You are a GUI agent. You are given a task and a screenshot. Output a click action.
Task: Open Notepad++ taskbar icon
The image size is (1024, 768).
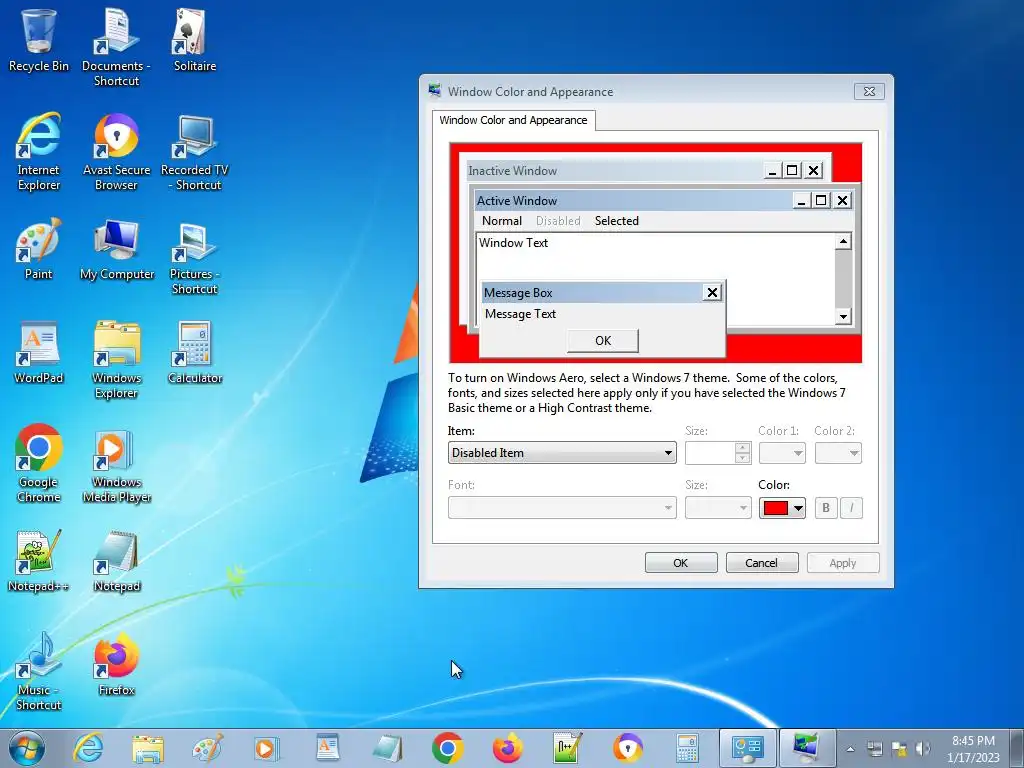[568, 748]
